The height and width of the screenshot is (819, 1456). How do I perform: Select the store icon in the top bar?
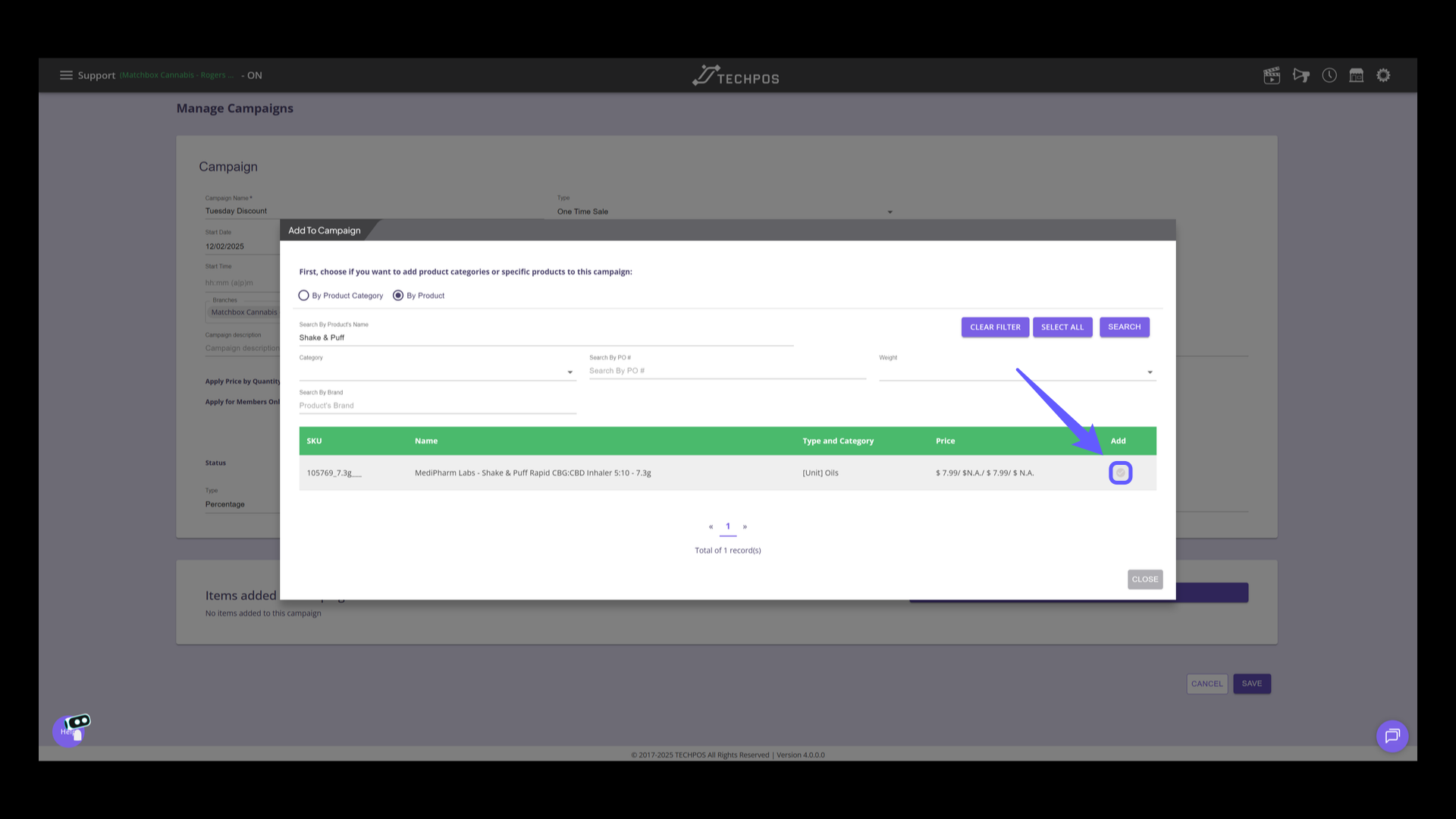pyautogui.click(x=1356, y=75)
